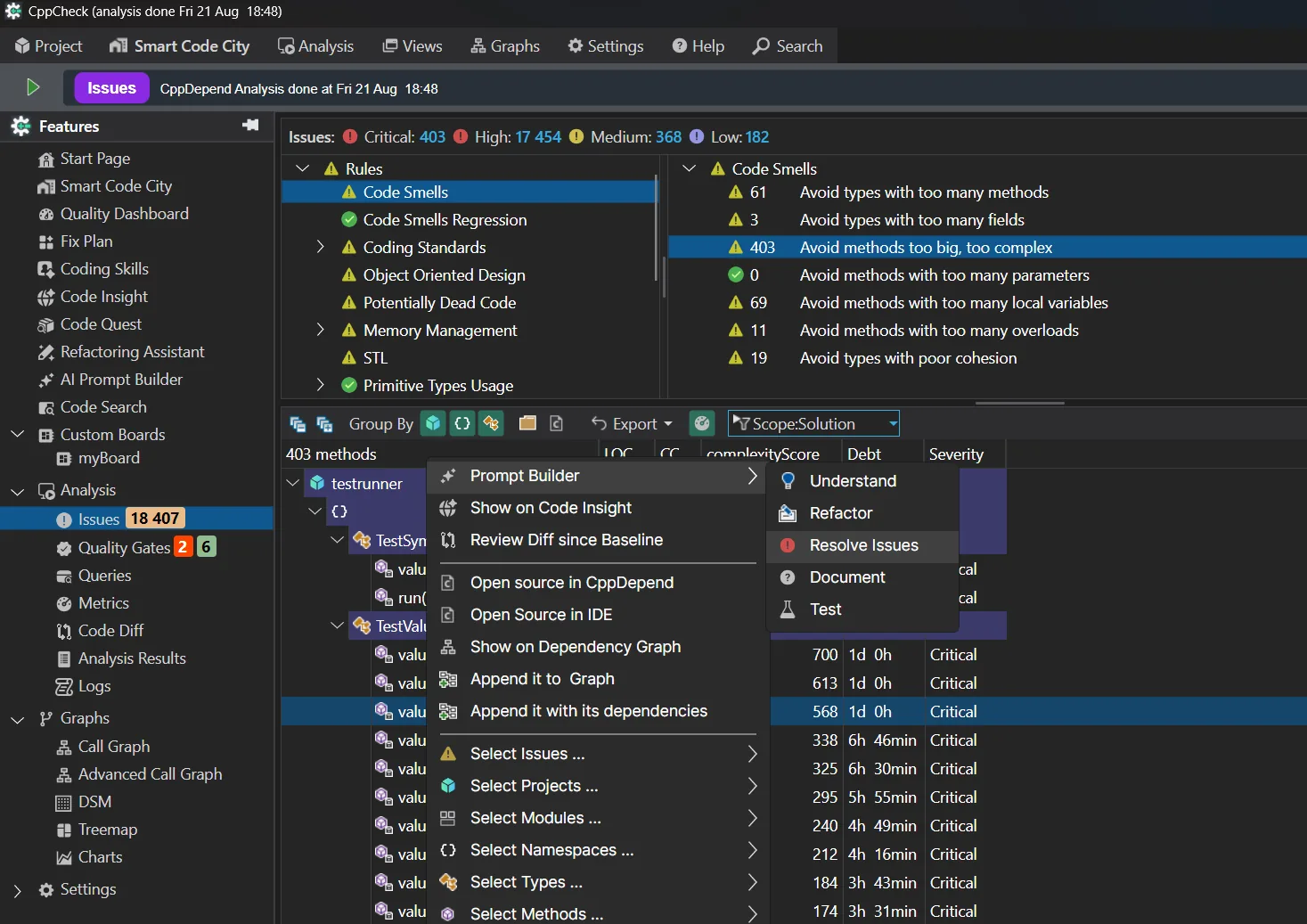
Task: Collapse the Graphs section in sidebar
Action: (x=17, y=719)
